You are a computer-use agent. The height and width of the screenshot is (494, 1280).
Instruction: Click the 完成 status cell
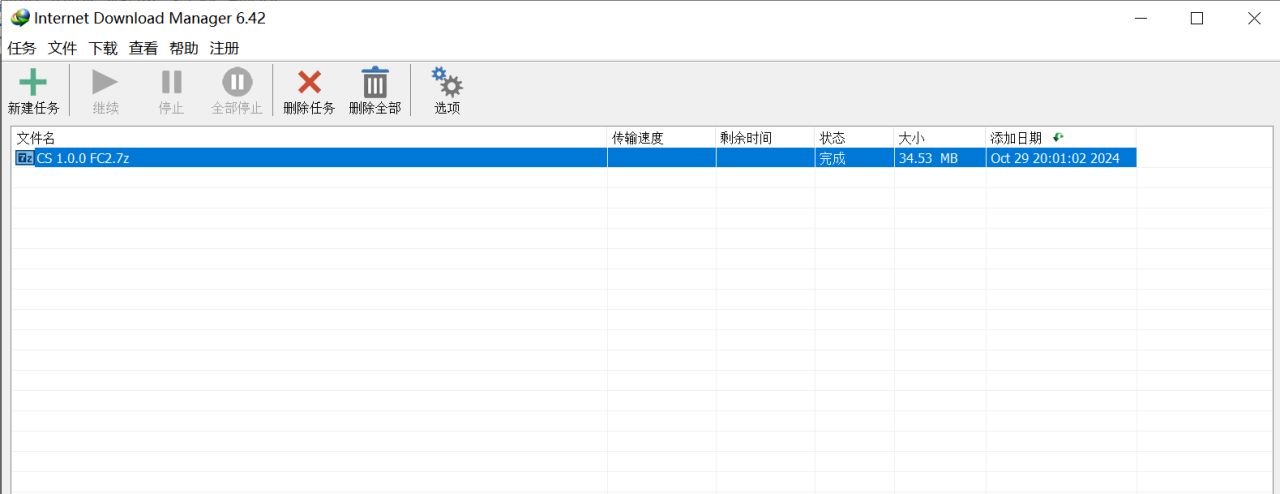pyautogui.click(x=854, y=158)
